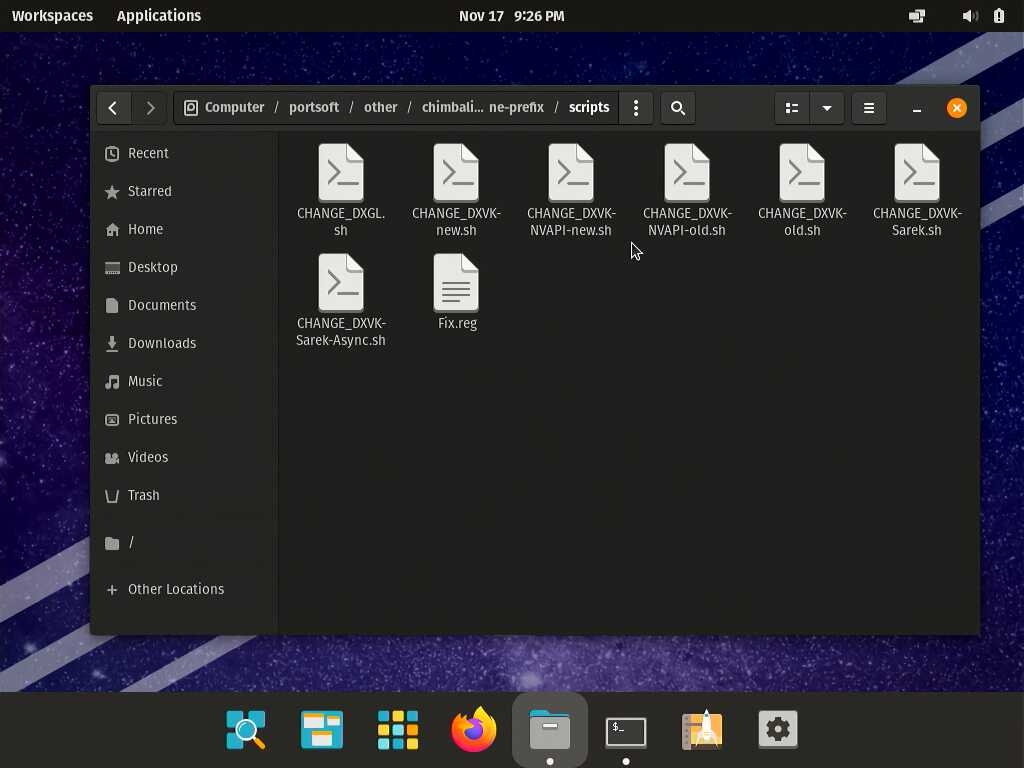Image resolution: width=1024 pixels, height=768 pixels.
Task: Expand the view options dropdown arrow
Action: click(827, 108)
